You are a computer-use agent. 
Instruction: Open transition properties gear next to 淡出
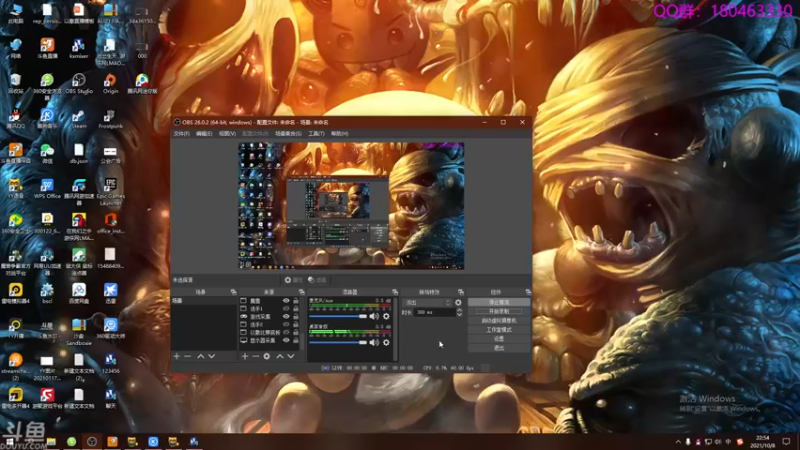(458, 303)
